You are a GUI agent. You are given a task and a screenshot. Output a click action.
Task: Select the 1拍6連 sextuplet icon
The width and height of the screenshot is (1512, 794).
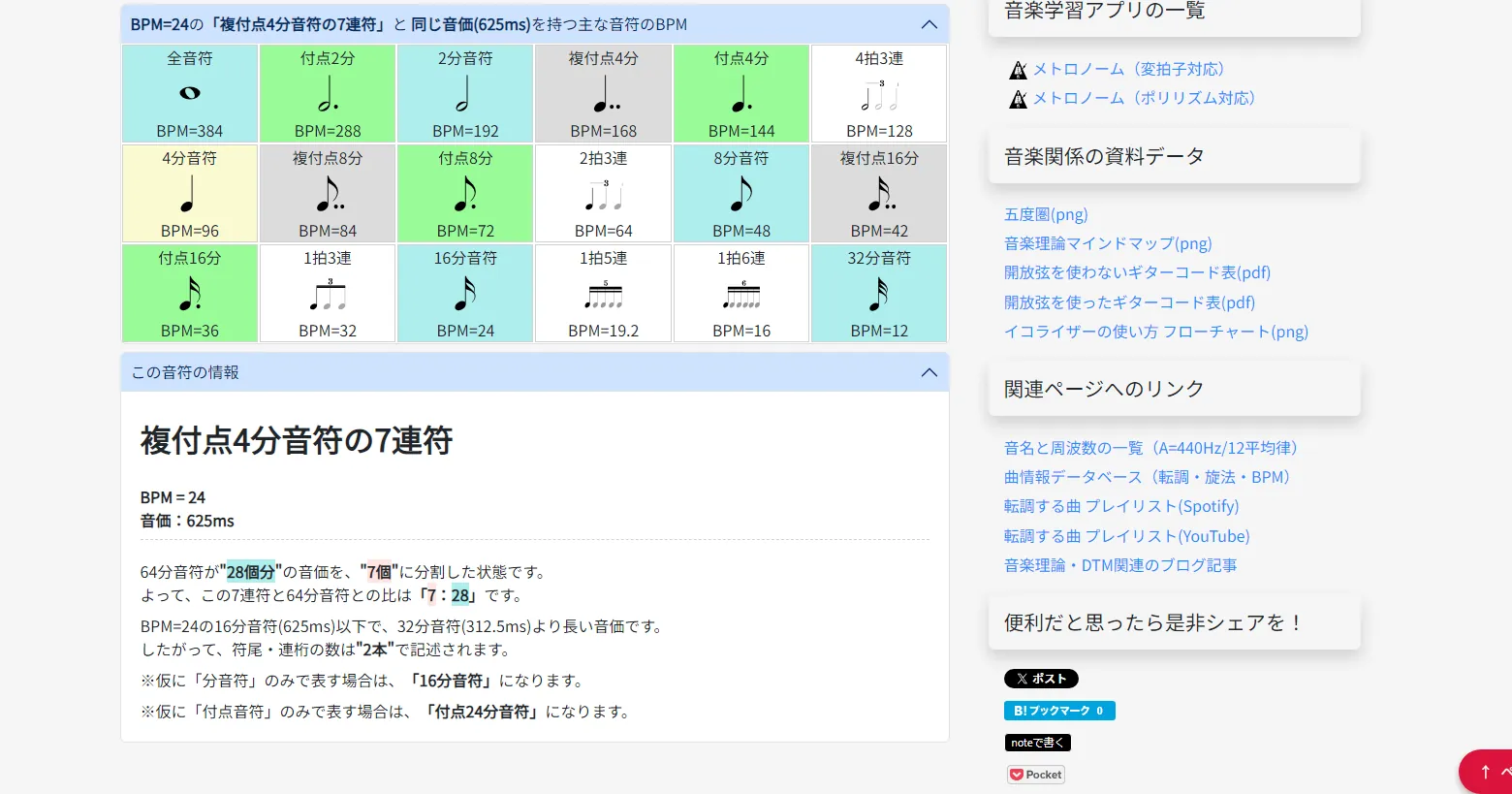pos(741,295)
